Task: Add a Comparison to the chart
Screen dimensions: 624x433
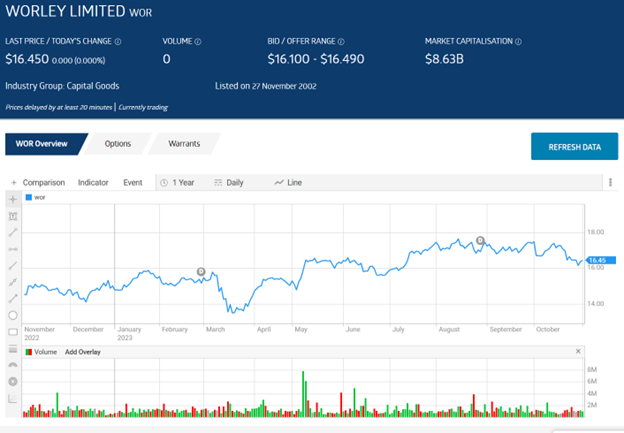Action: pyautogui.click(x=38, y=183)
